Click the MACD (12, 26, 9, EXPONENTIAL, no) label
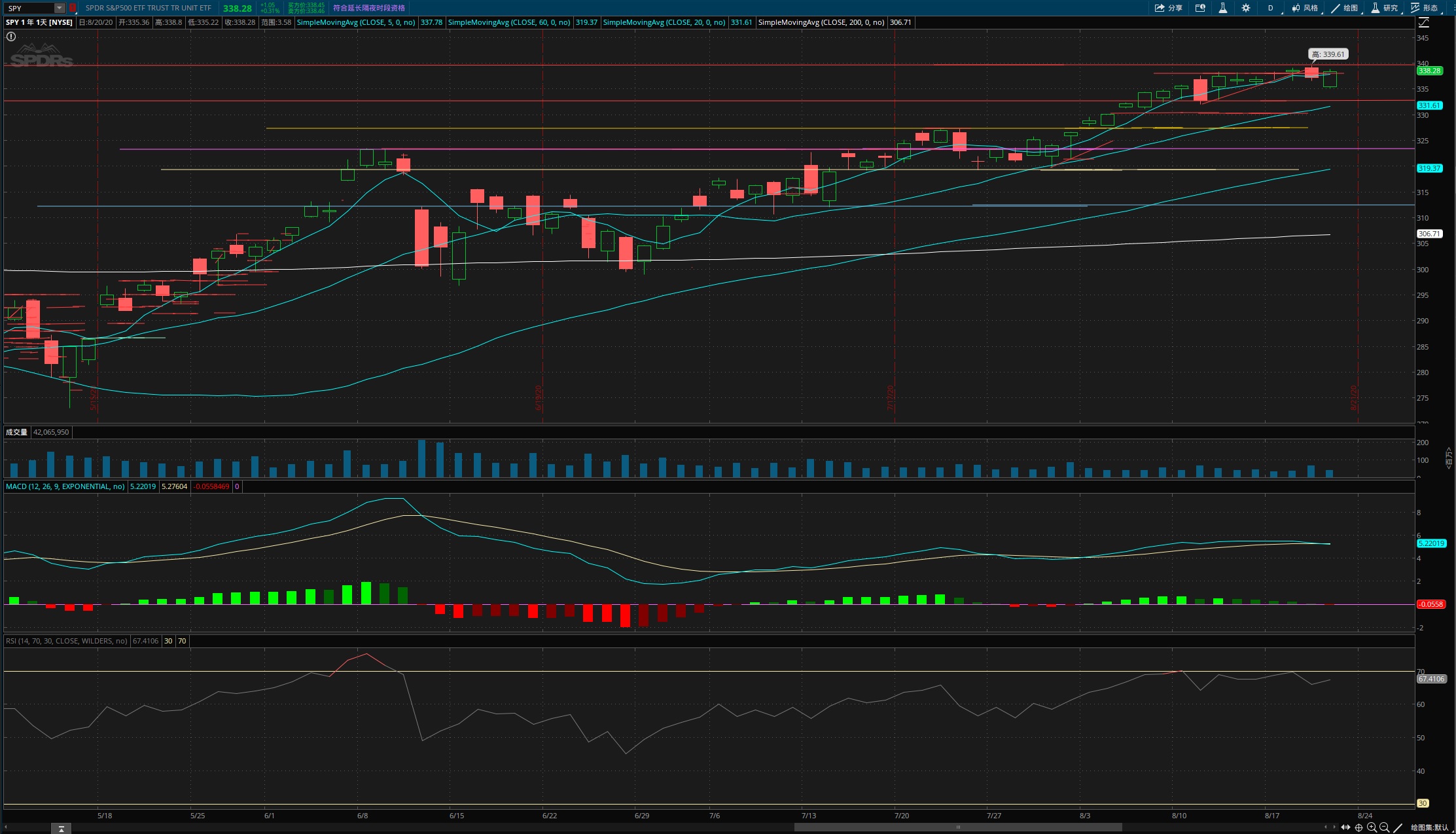Viewport: 1456px width, 834px height. (x=65, y=486)
